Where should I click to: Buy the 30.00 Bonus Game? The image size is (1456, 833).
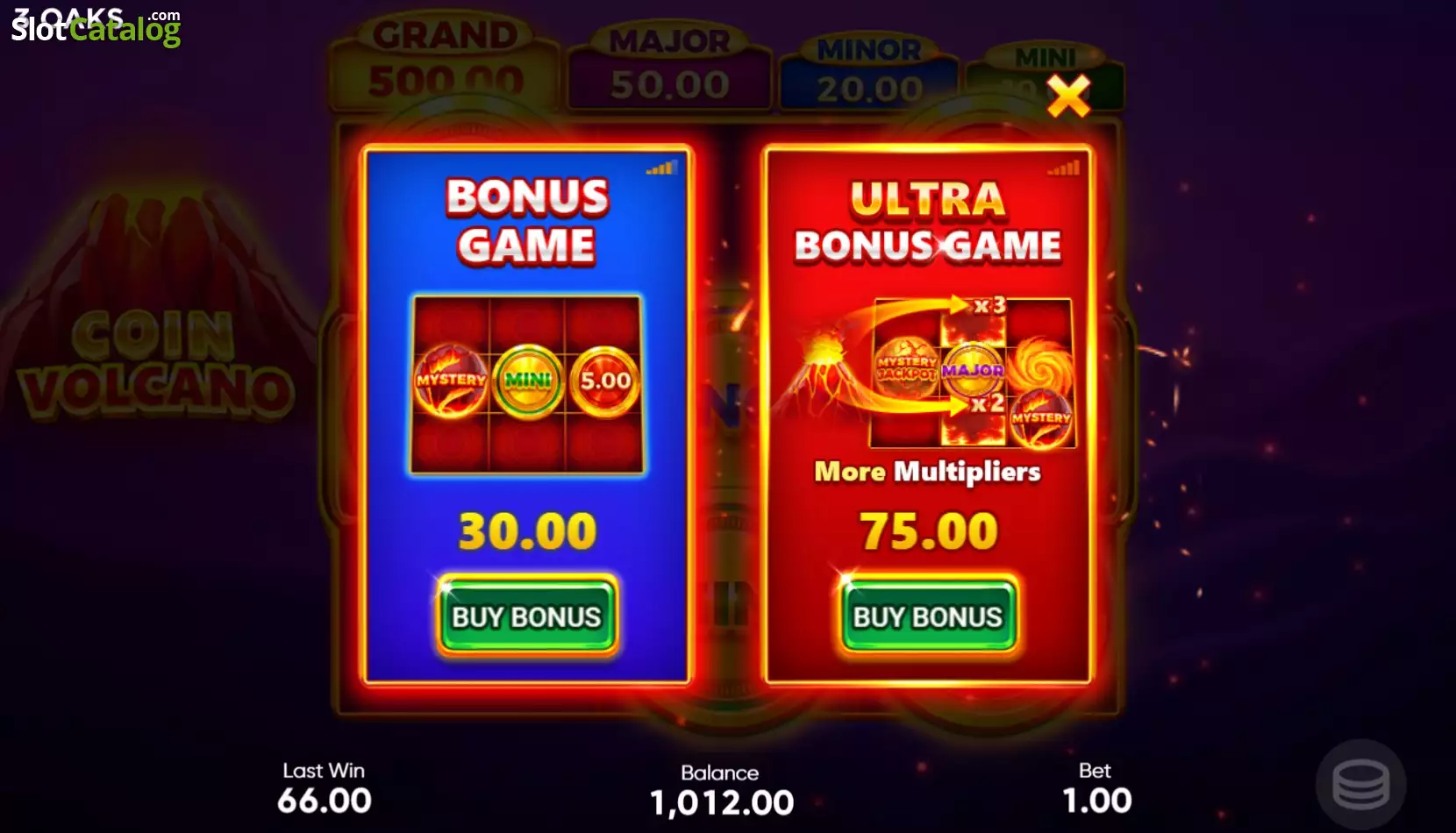coord(527,616)
